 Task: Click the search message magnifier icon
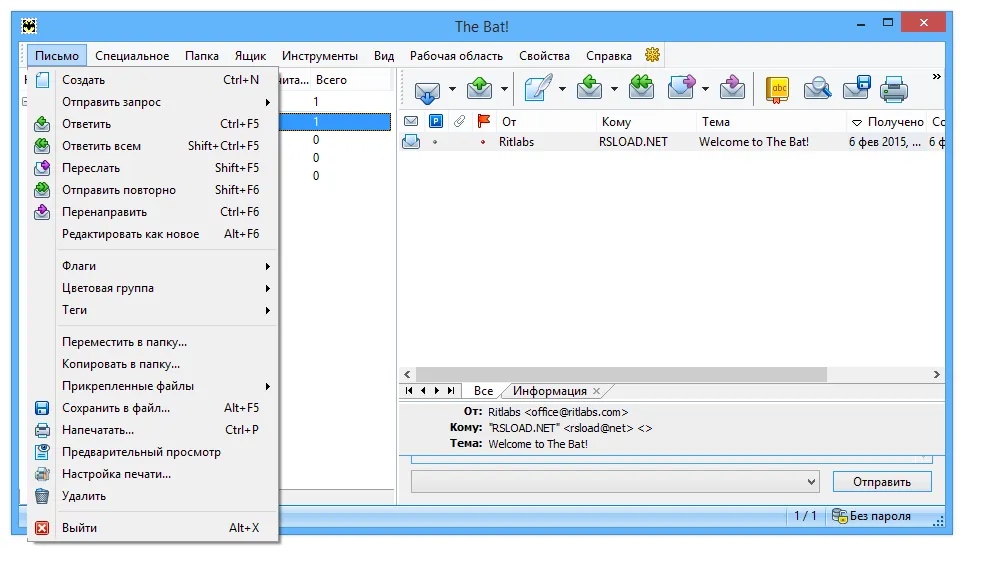817,89
